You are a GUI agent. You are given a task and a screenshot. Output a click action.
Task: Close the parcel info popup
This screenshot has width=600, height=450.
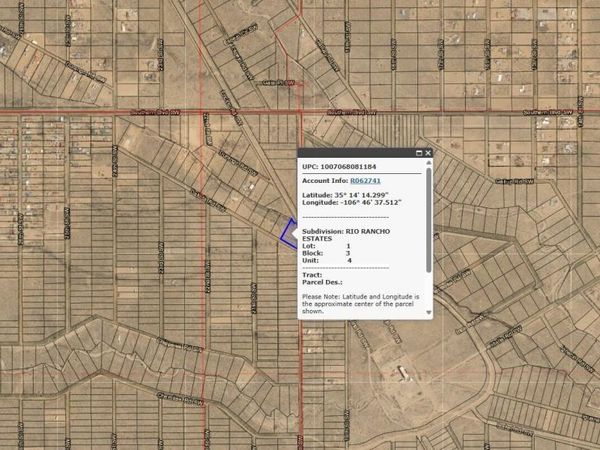(x=428, y=153)
